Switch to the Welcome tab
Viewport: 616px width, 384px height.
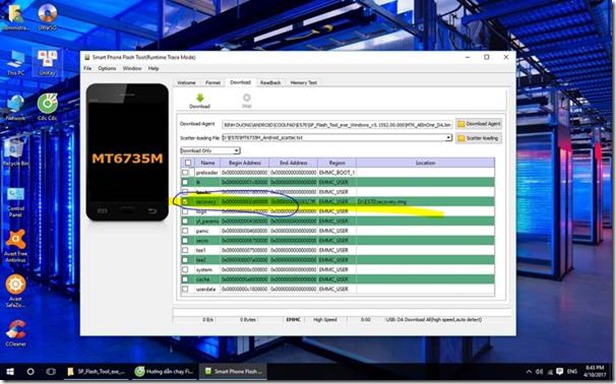[x=186, y=83]
